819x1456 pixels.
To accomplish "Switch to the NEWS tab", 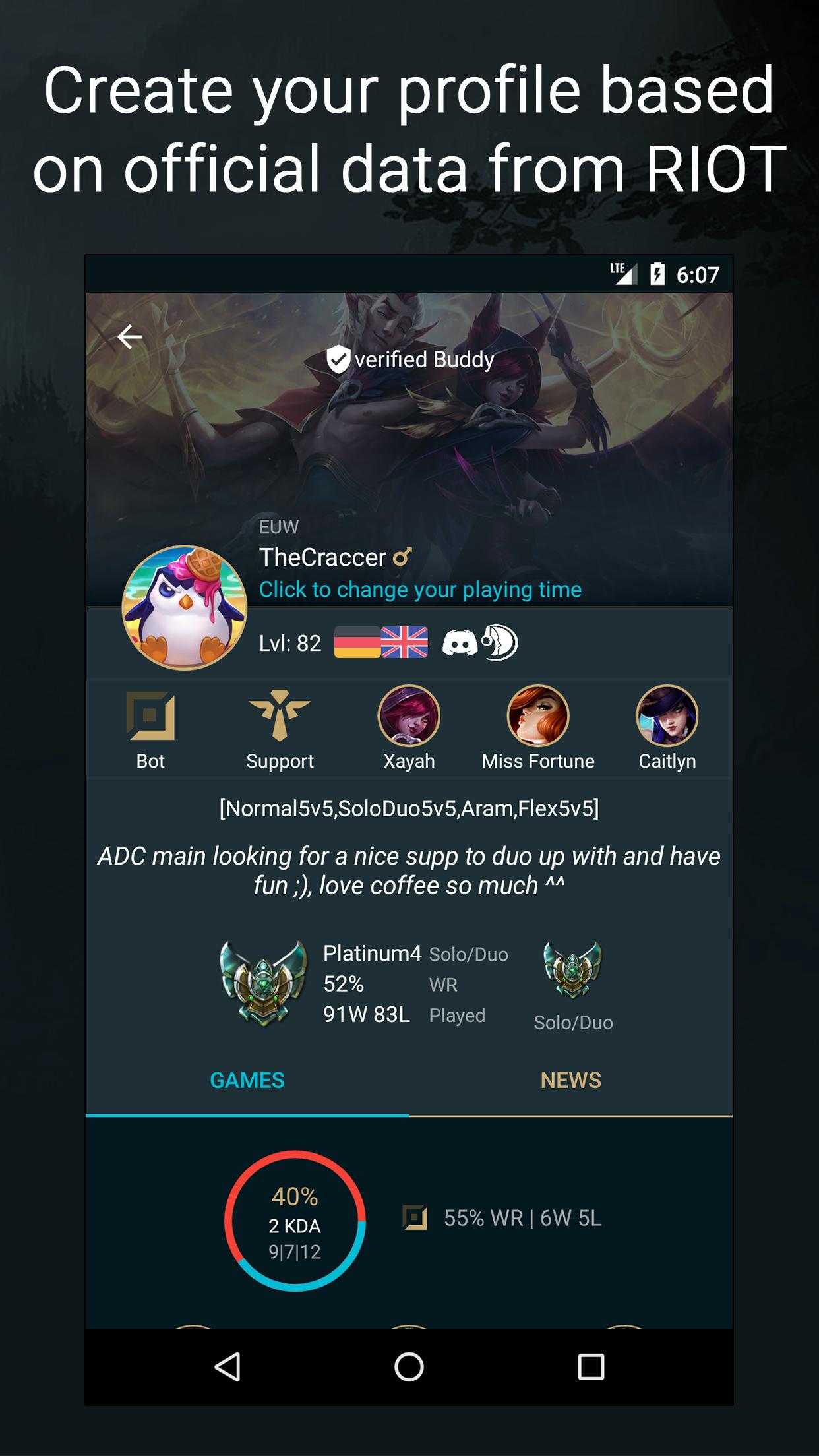I will pyautogui.click(x=571, y=1080).
